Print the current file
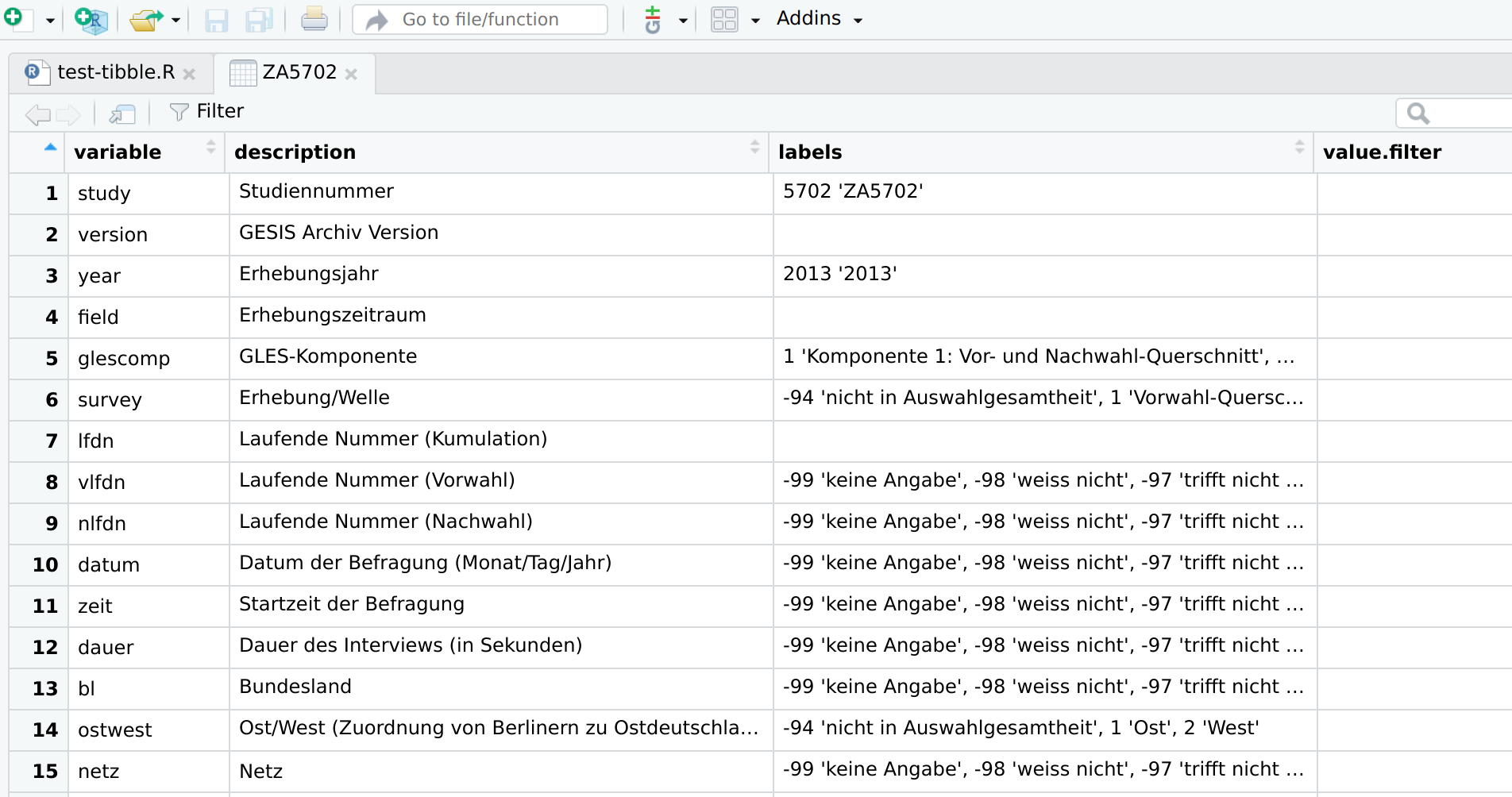The image size is (1512, 797). (314, 19)
